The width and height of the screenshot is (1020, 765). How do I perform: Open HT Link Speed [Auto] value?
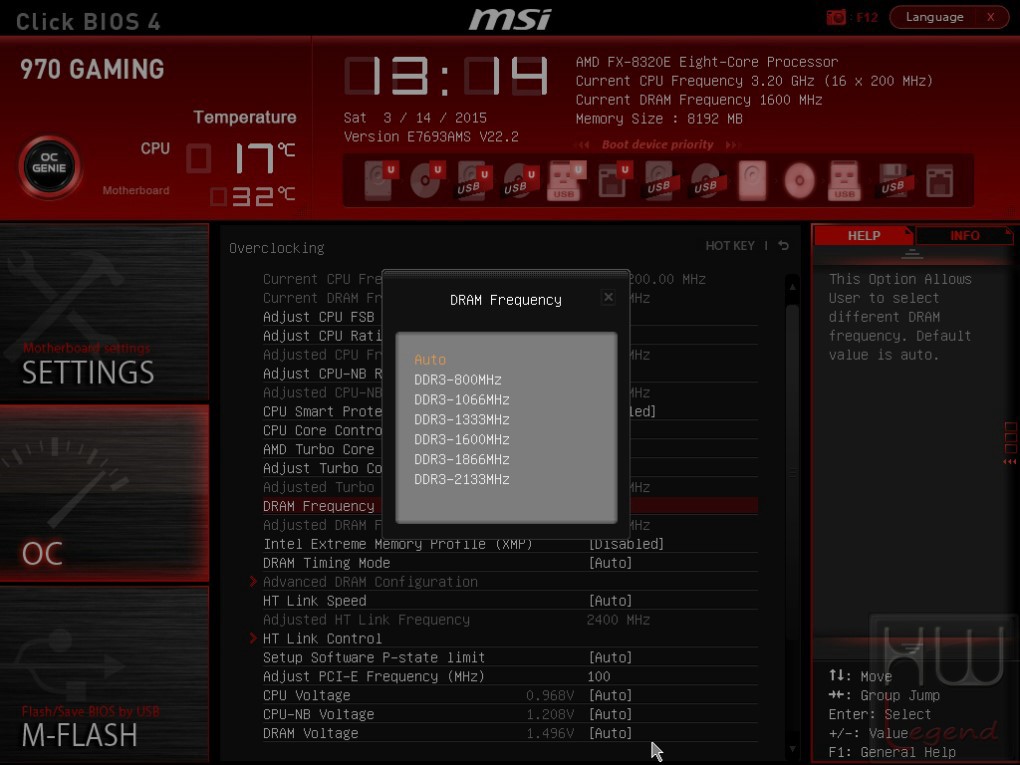[610, 600]
